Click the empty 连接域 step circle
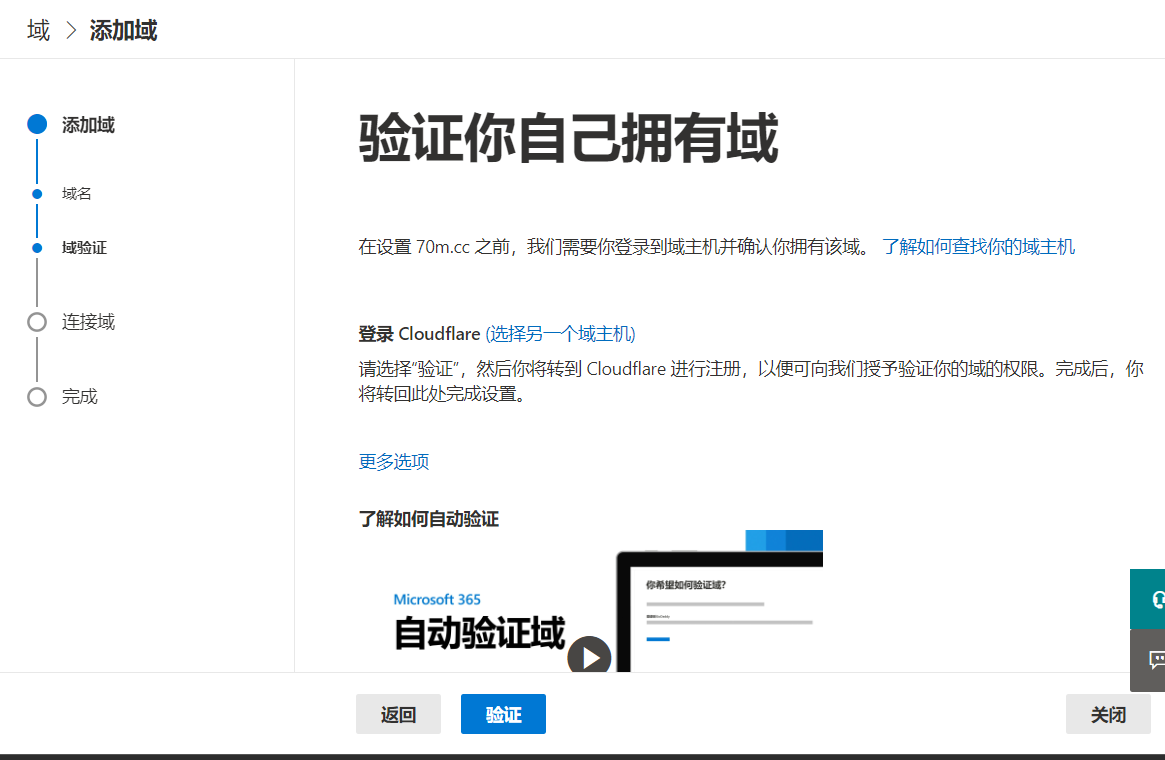1165x760 pixels. click(x=37, y=322)
